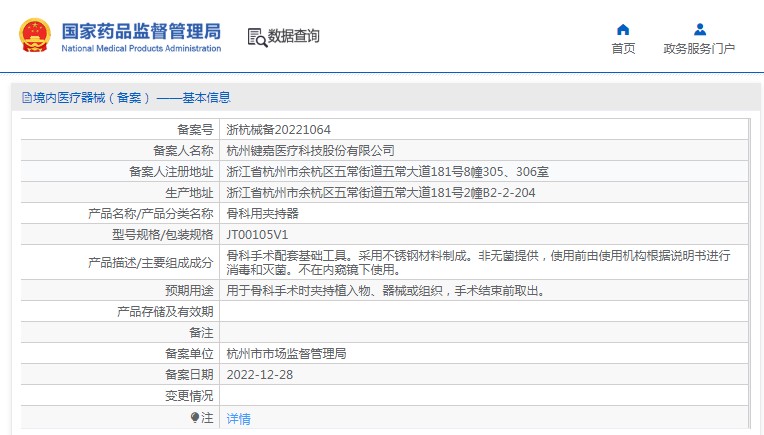Click the 备案日期 row label

tap(189, 375)
